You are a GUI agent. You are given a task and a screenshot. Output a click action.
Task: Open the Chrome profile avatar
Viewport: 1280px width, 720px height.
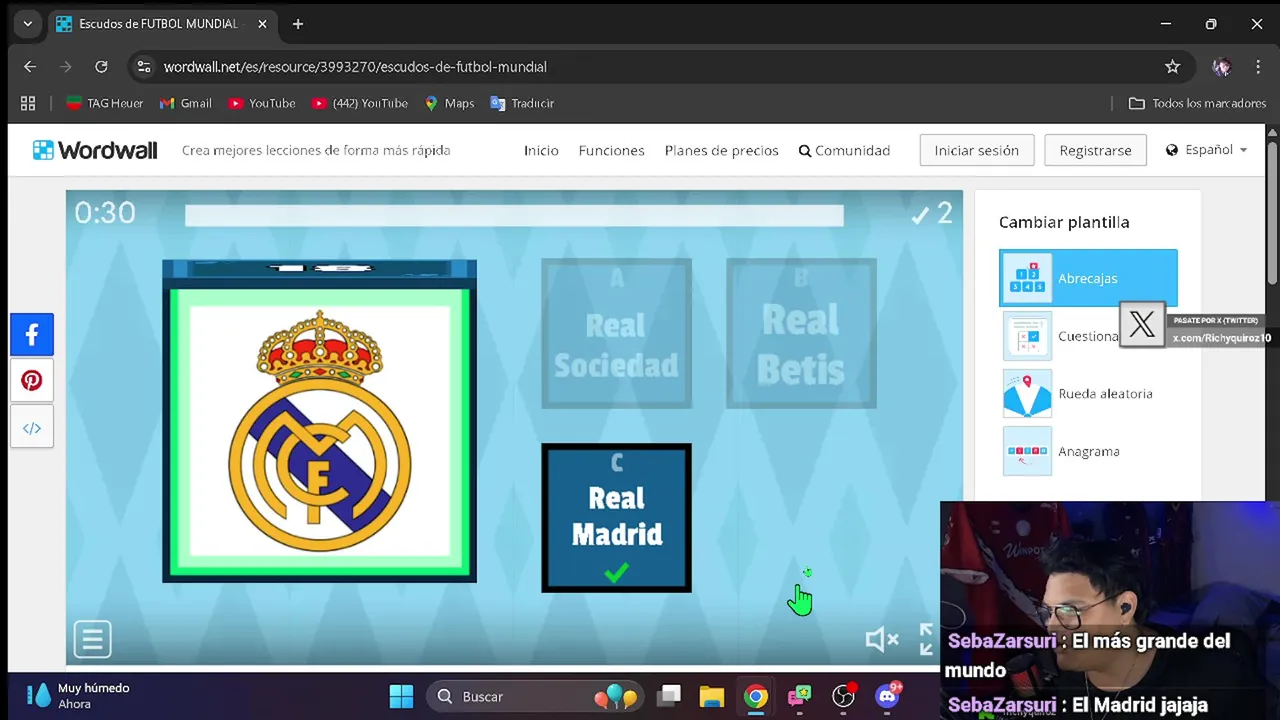pyautogui.click(x=1221, y=67)
